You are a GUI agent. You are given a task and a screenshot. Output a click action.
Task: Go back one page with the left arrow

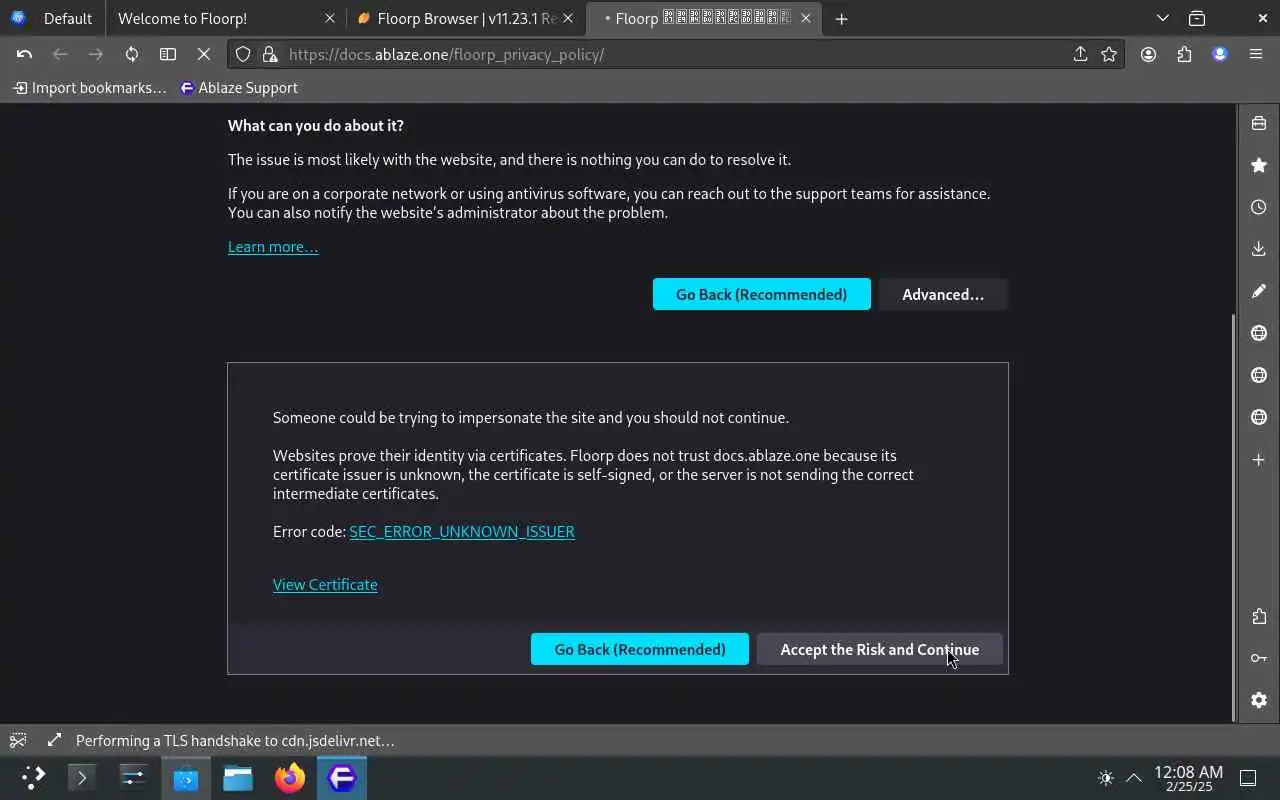coord(60,54)
